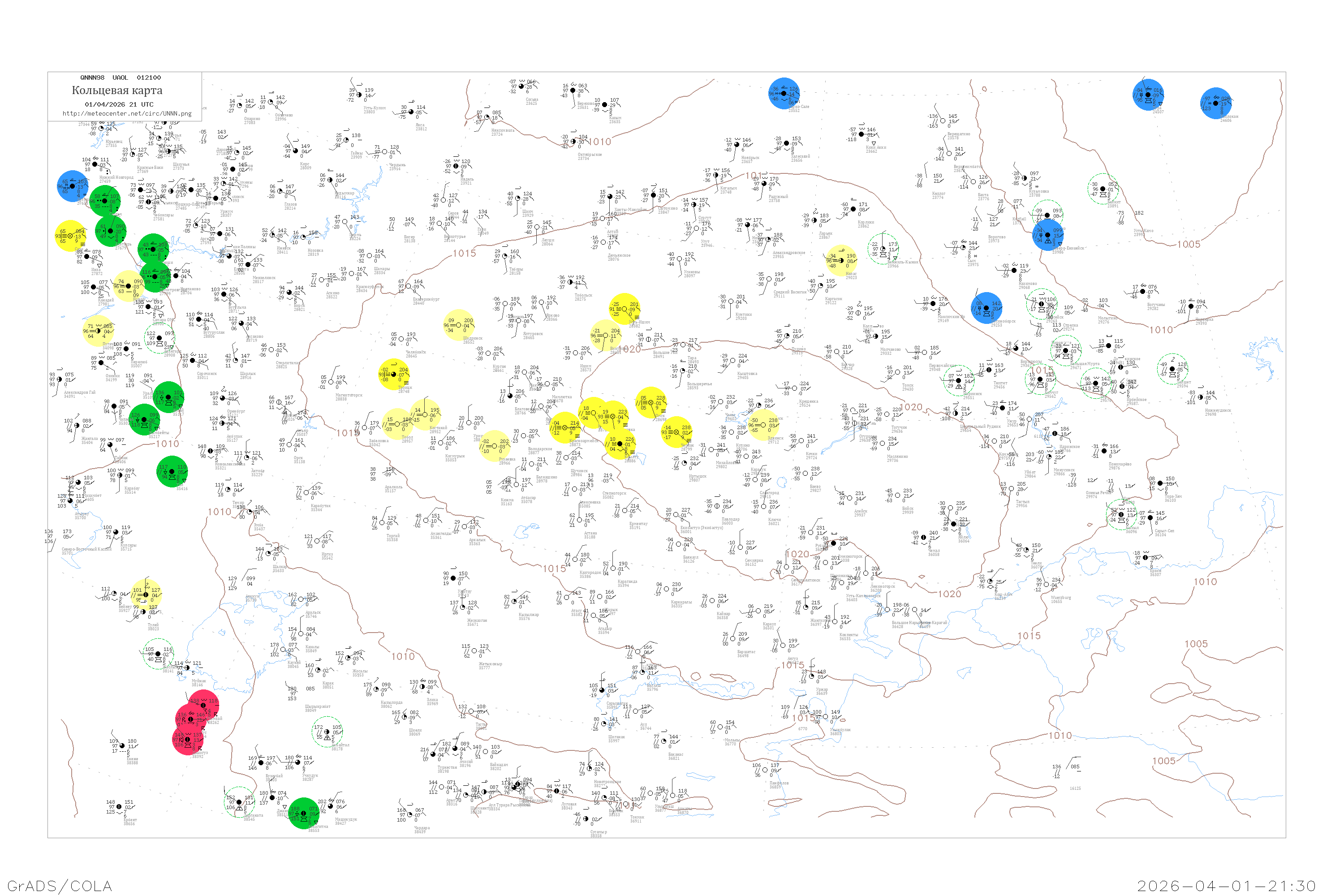
Task: Click the blue station marker at Кислокан
Action: 1215,103
